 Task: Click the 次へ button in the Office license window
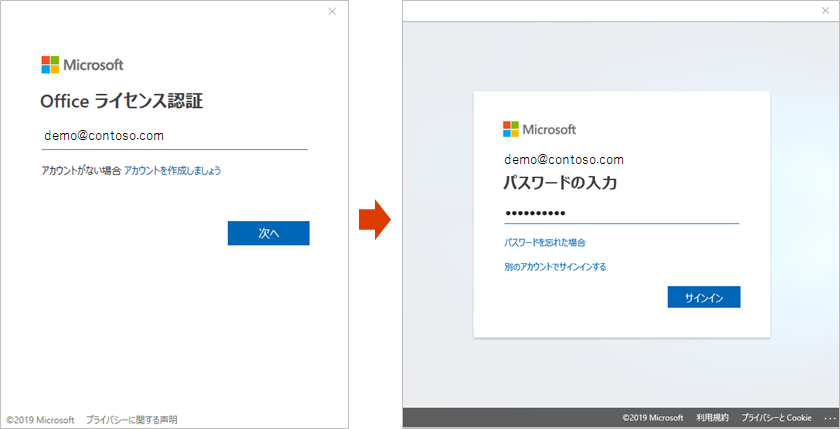[268, 233]
